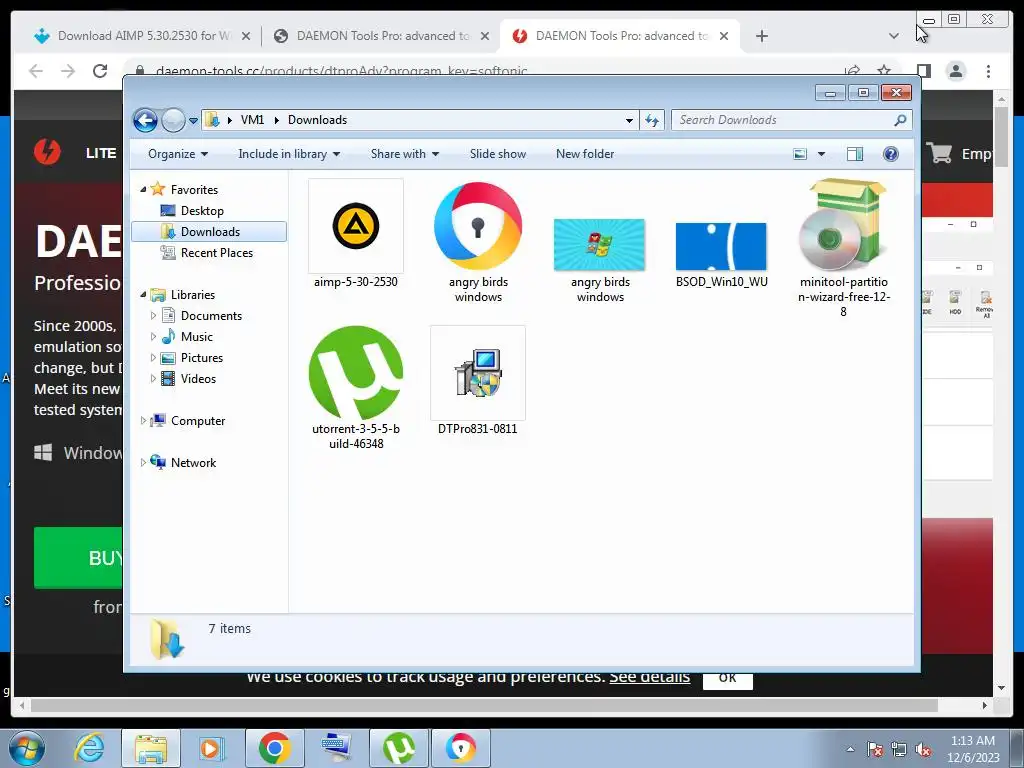The image size is (1024, 768).
Task: Select the minitool-partition-wizard-free-12-8 installer
Action: pyautogui.click(x=843, y=225)
